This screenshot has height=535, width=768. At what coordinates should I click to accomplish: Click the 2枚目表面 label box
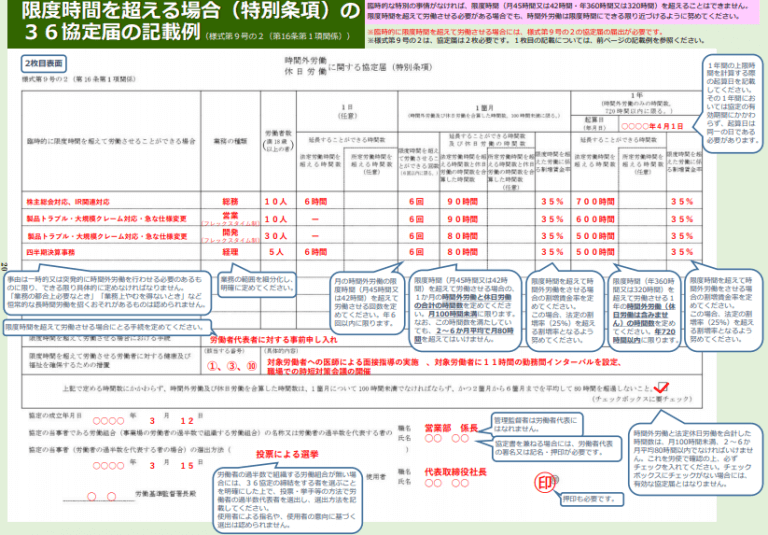click(x=44, y=63)
